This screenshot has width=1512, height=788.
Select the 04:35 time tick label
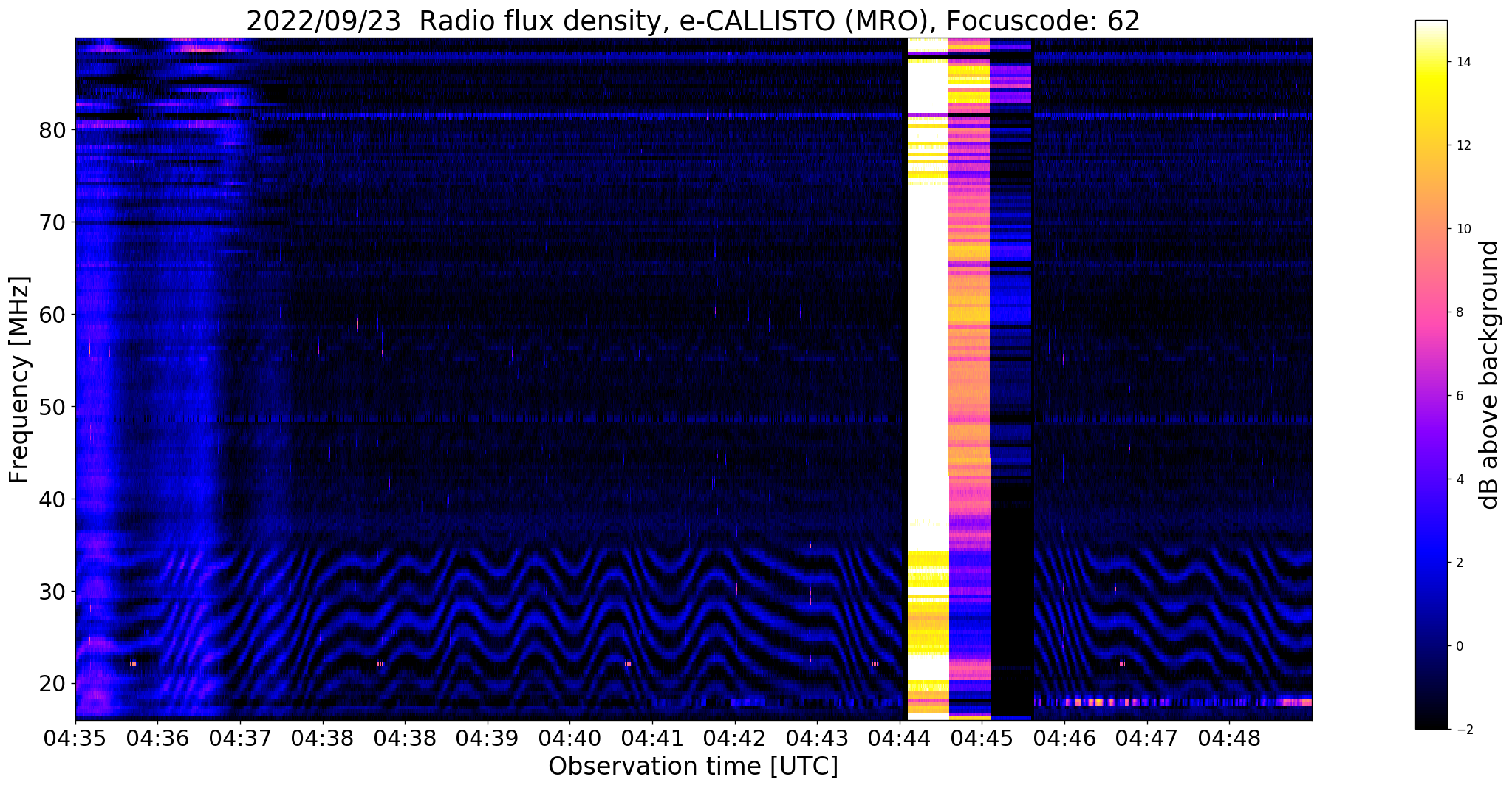[75, 738]
